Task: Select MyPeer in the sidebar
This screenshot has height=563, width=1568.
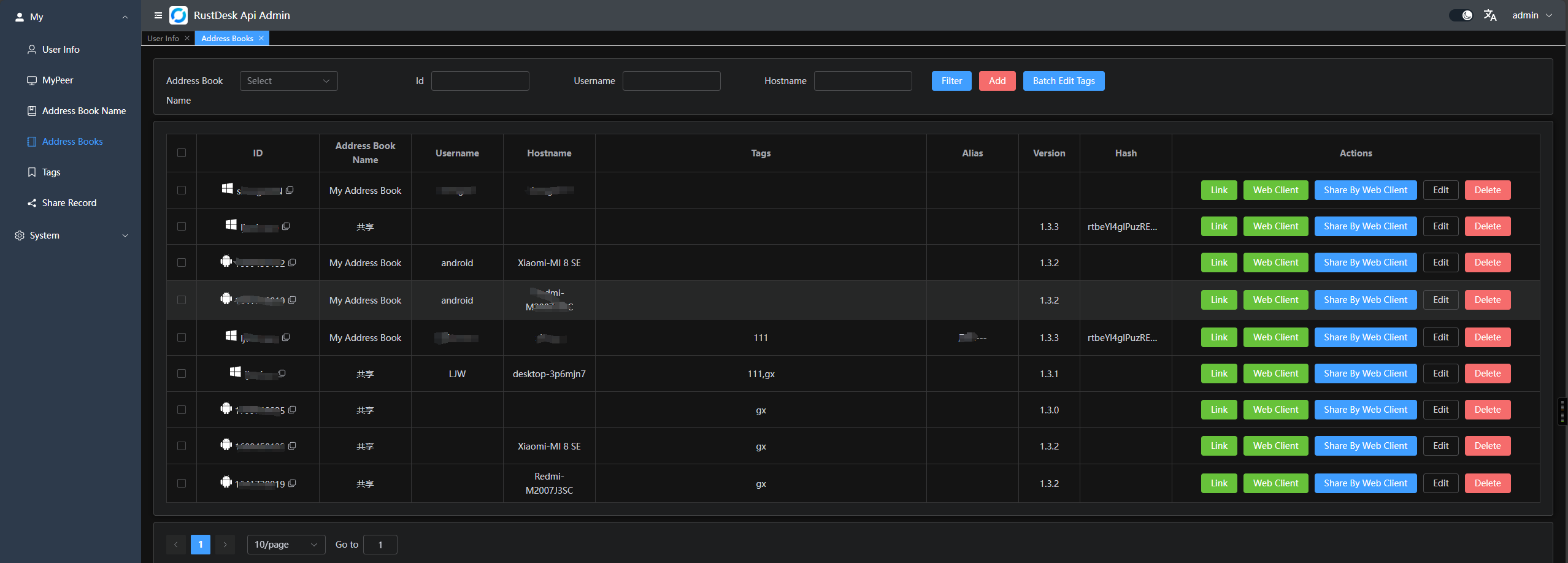Action: tap(59, 80)
